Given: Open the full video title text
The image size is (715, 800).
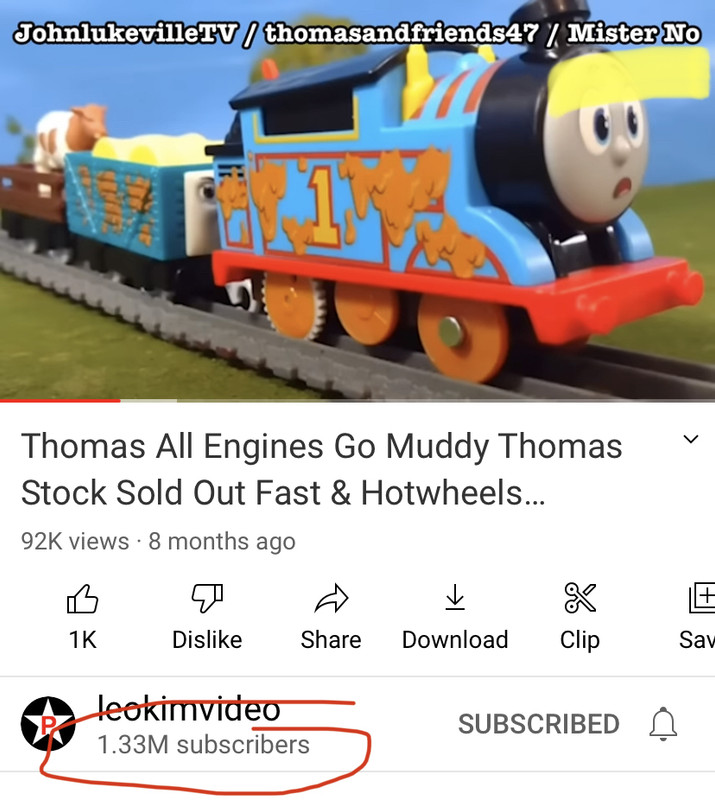Looking at the screenshot, I should pyautogui.click(x=322, y=469).
